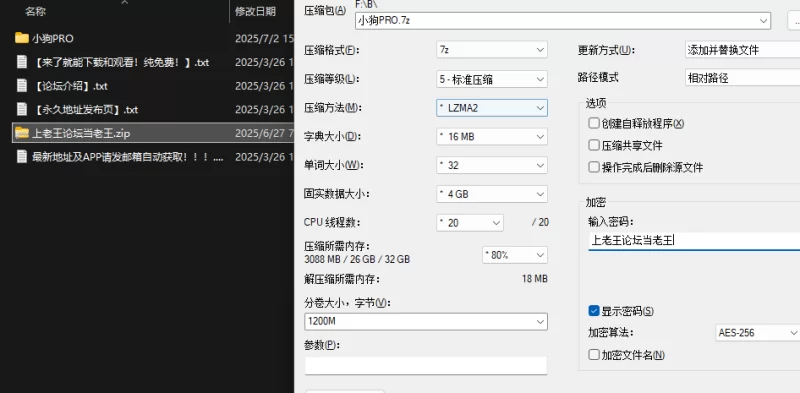The width and height of the screenshot is (800, 393).
Task: Enable 压缩共享文件 checkbox
Action: point(593,145)
